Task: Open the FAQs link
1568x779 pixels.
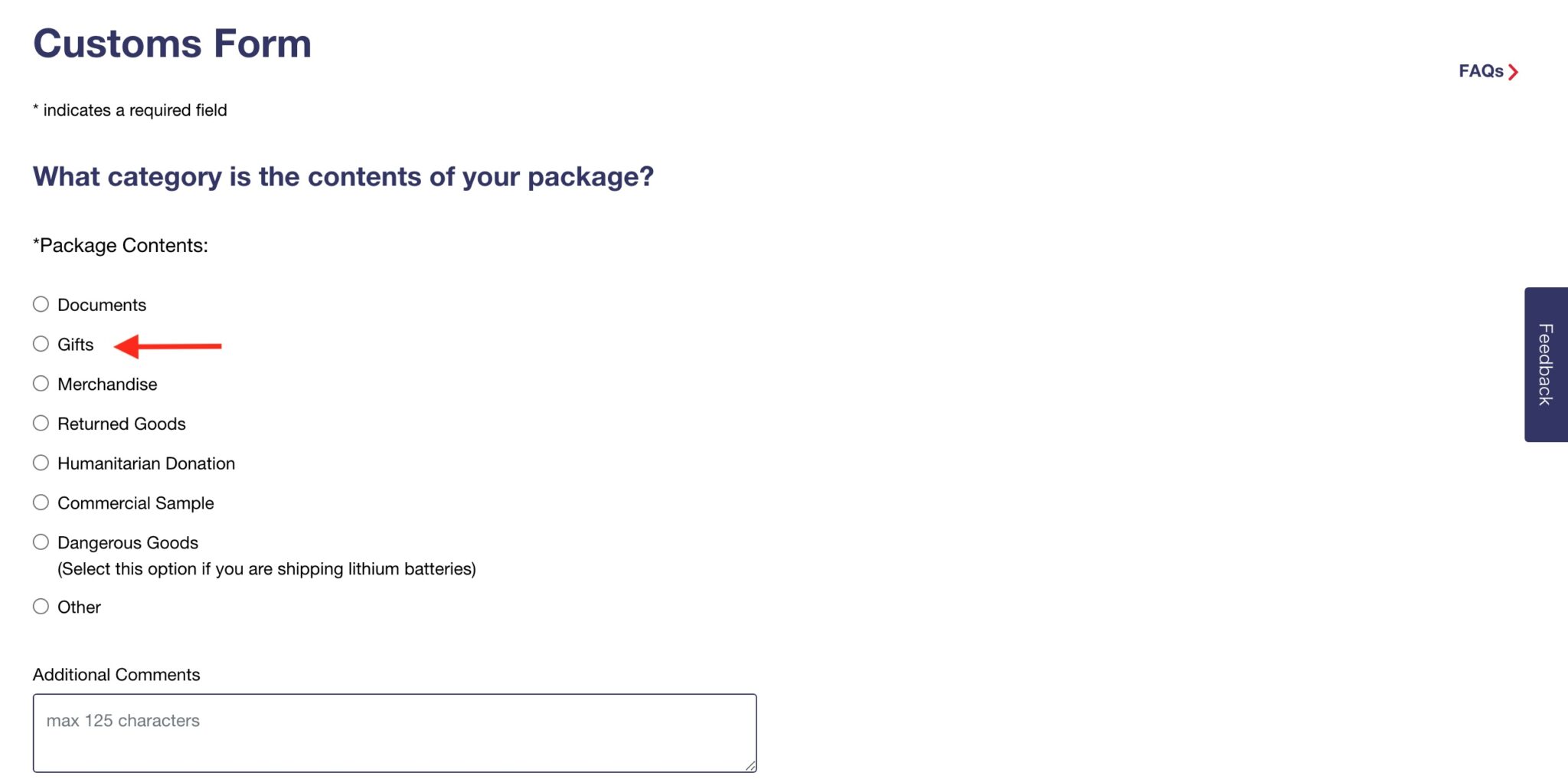Action: coord(1481,71)
